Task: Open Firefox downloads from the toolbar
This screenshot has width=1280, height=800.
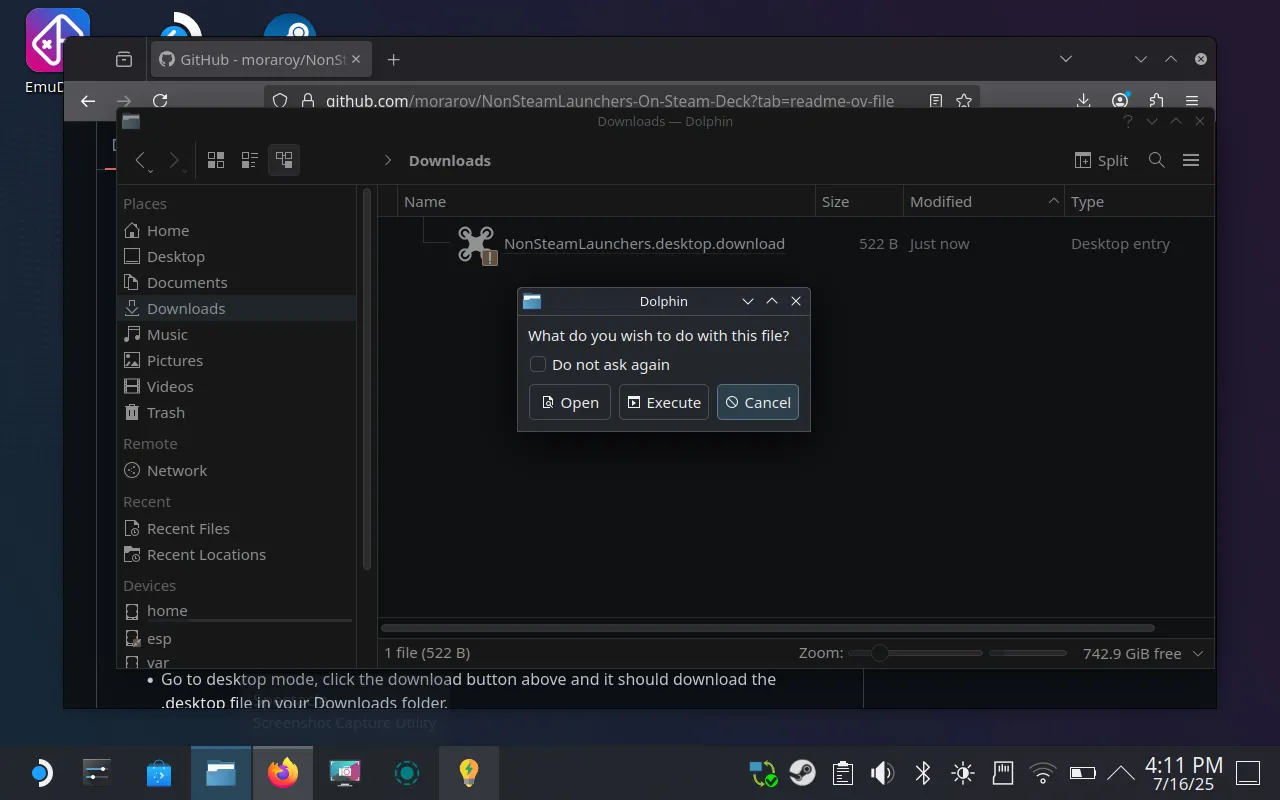Action: tap(1083, 101)
